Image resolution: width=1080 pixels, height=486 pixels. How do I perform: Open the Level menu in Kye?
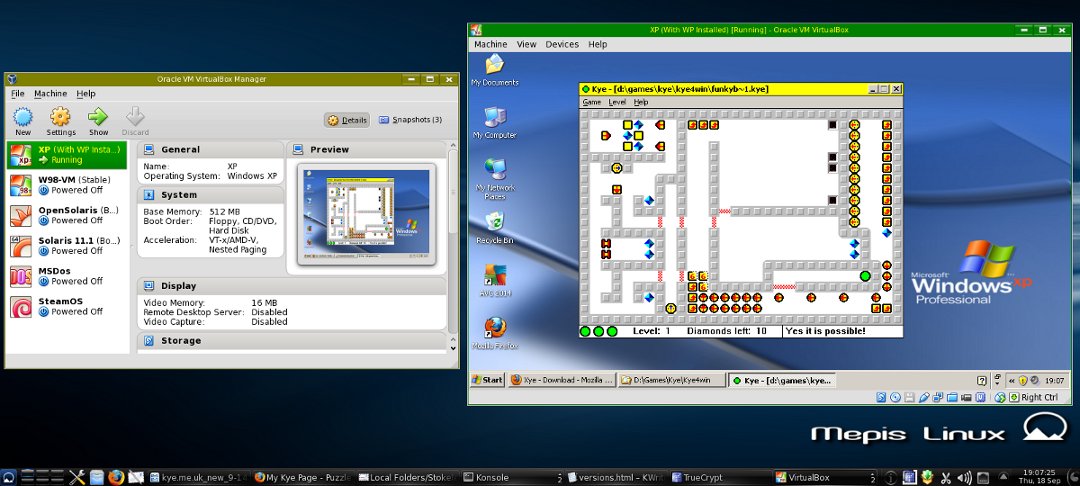617,102
